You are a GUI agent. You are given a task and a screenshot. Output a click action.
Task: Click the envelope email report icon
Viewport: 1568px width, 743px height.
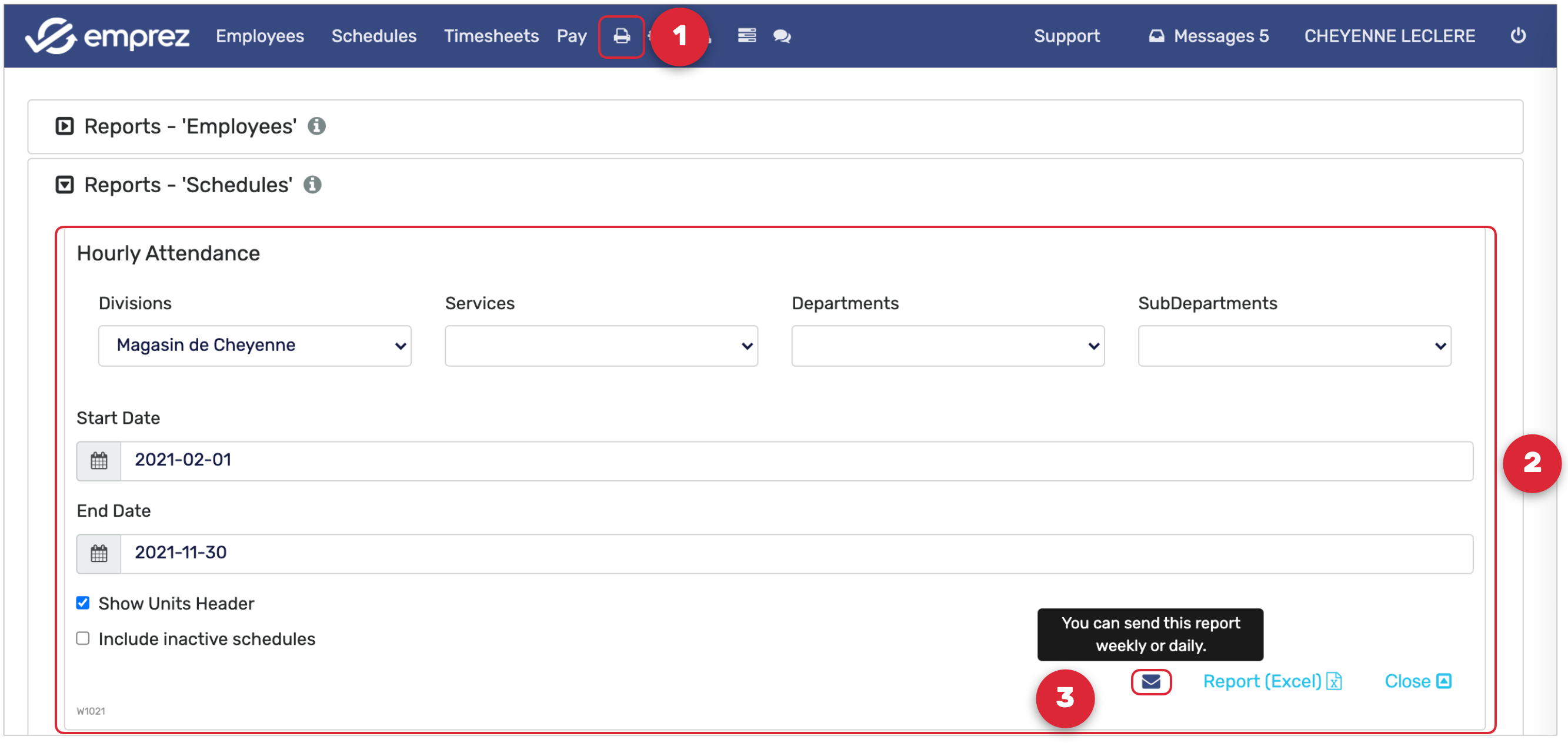pyautogui.click(x=1150, y=681)
